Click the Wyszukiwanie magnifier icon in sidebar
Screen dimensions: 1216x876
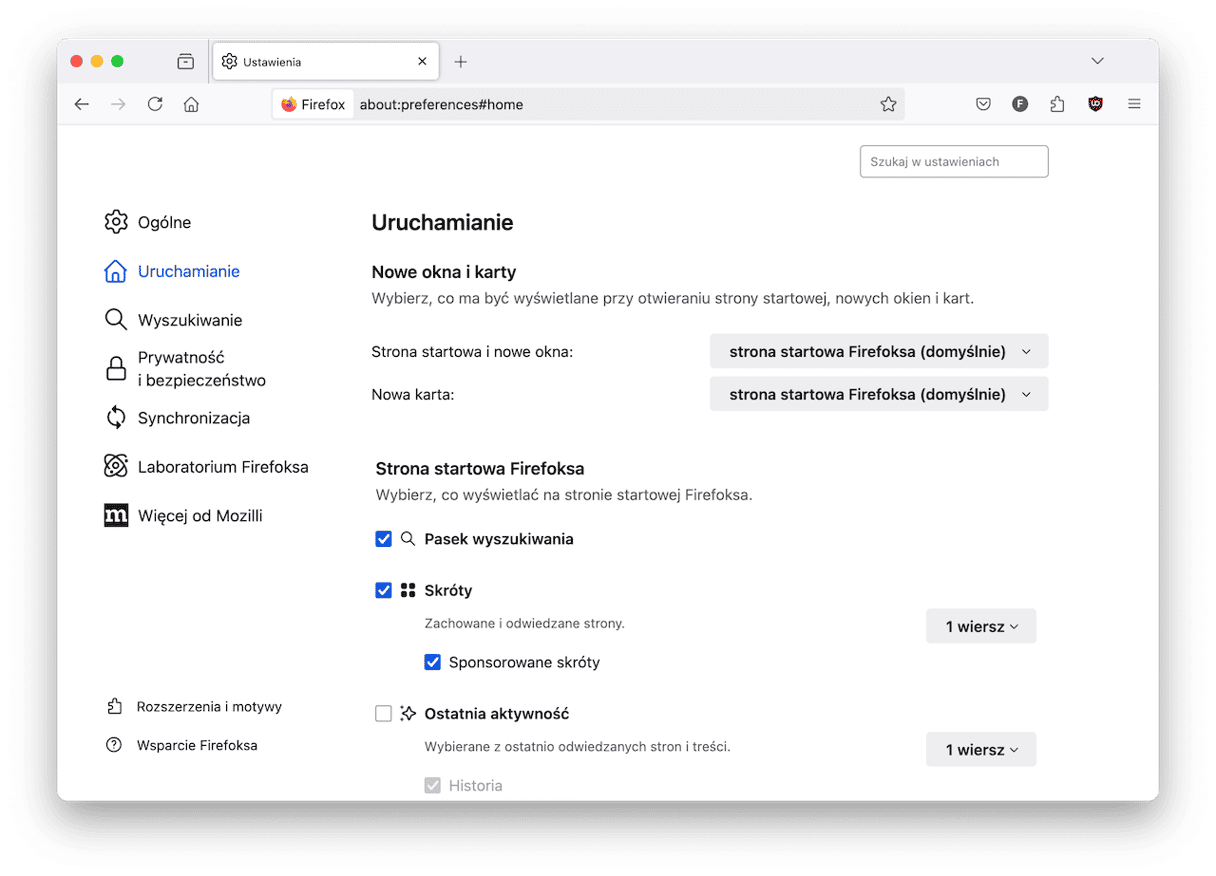[116, 320]
